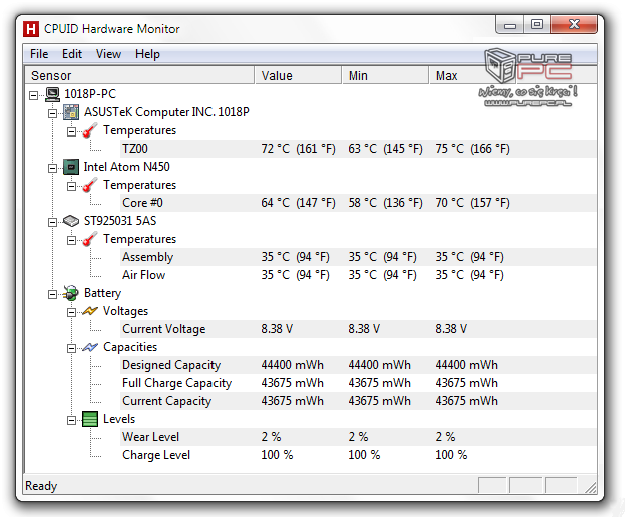Select the TZ00 sensor row

(x=358, y=149)
